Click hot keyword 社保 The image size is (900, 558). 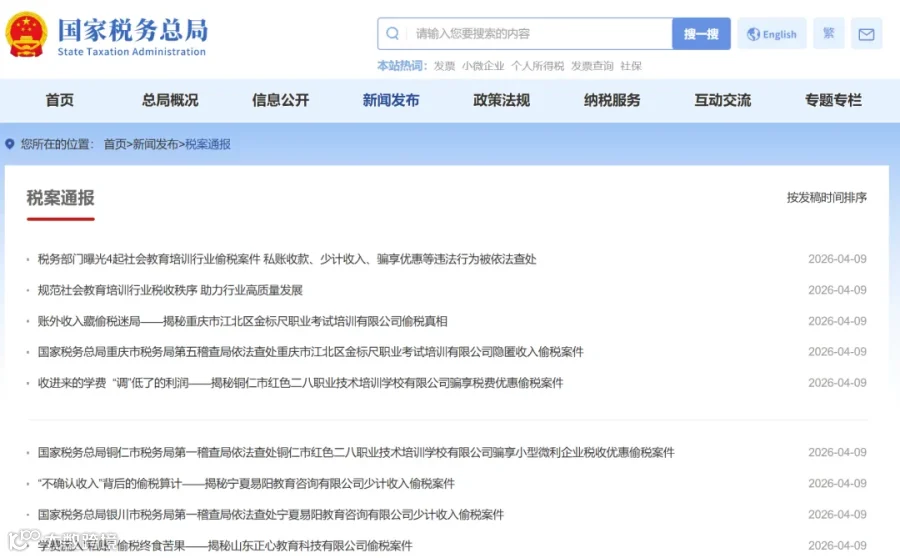631,66
